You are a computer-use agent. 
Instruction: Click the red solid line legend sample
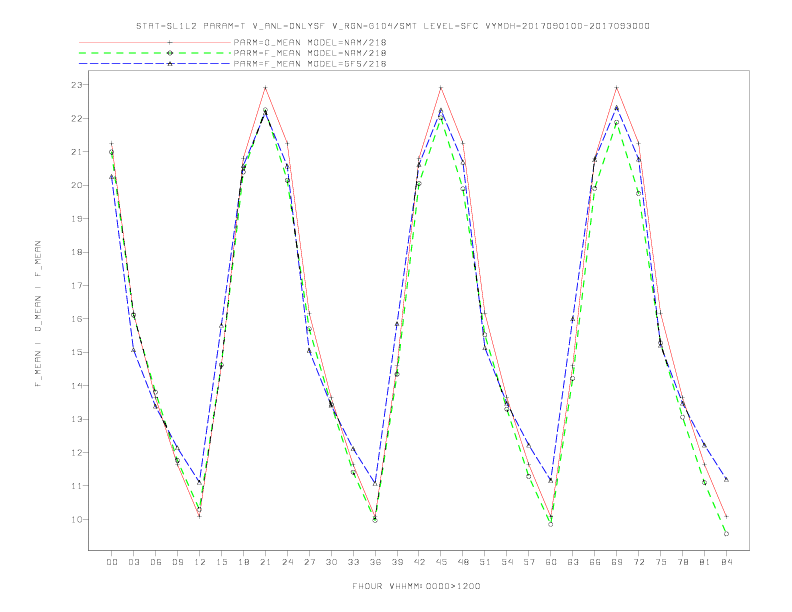155,42
